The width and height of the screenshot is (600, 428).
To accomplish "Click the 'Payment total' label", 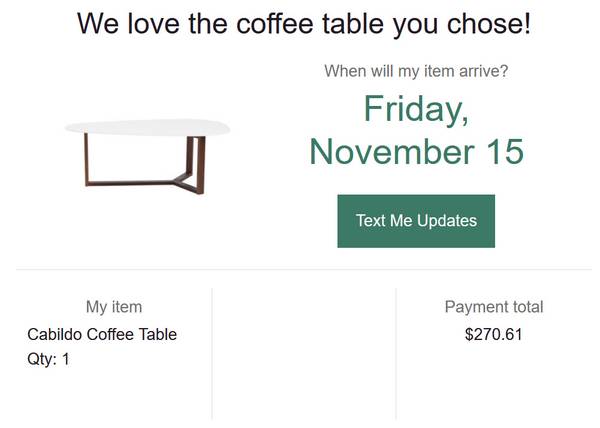I will pyautogui.click(x=494, y=307).
